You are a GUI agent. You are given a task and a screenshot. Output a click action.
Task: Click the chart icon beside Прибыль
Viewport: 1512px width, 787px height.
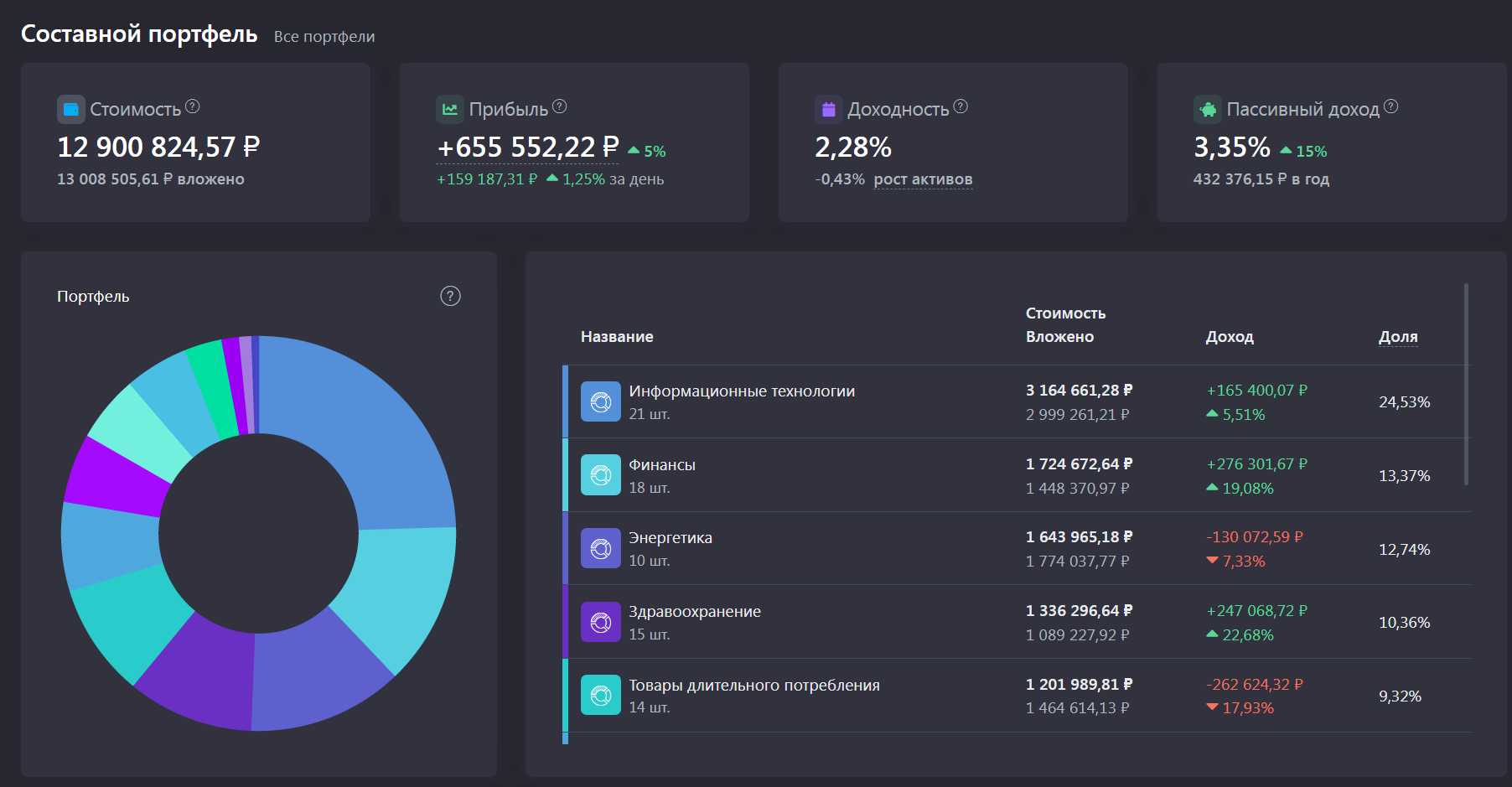pyautogui.click(x=450, y=109)
